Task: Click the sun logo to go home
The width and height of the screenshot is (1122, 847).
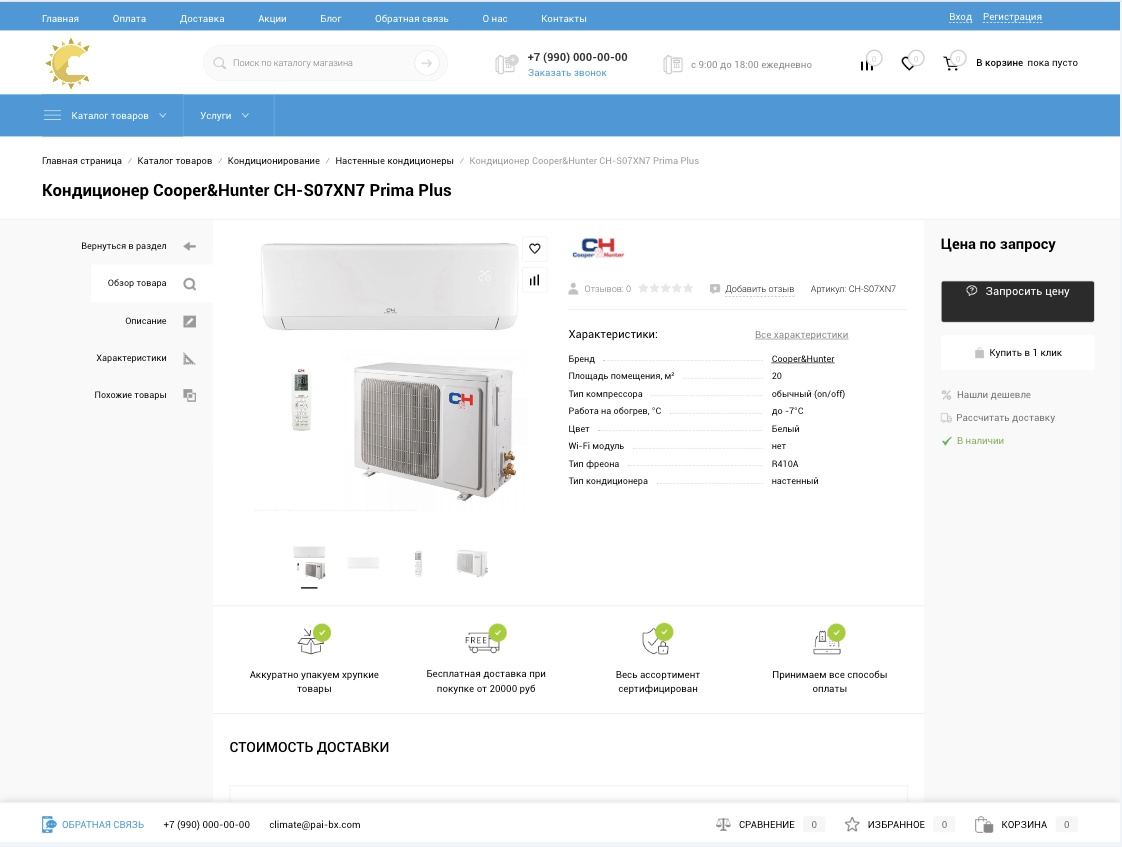Action: point(68,64)
